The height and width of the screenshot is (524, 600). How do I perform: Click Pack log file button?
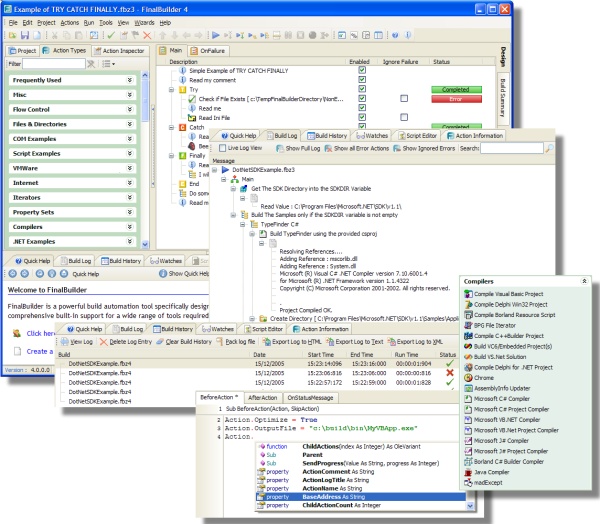[236, 342]
